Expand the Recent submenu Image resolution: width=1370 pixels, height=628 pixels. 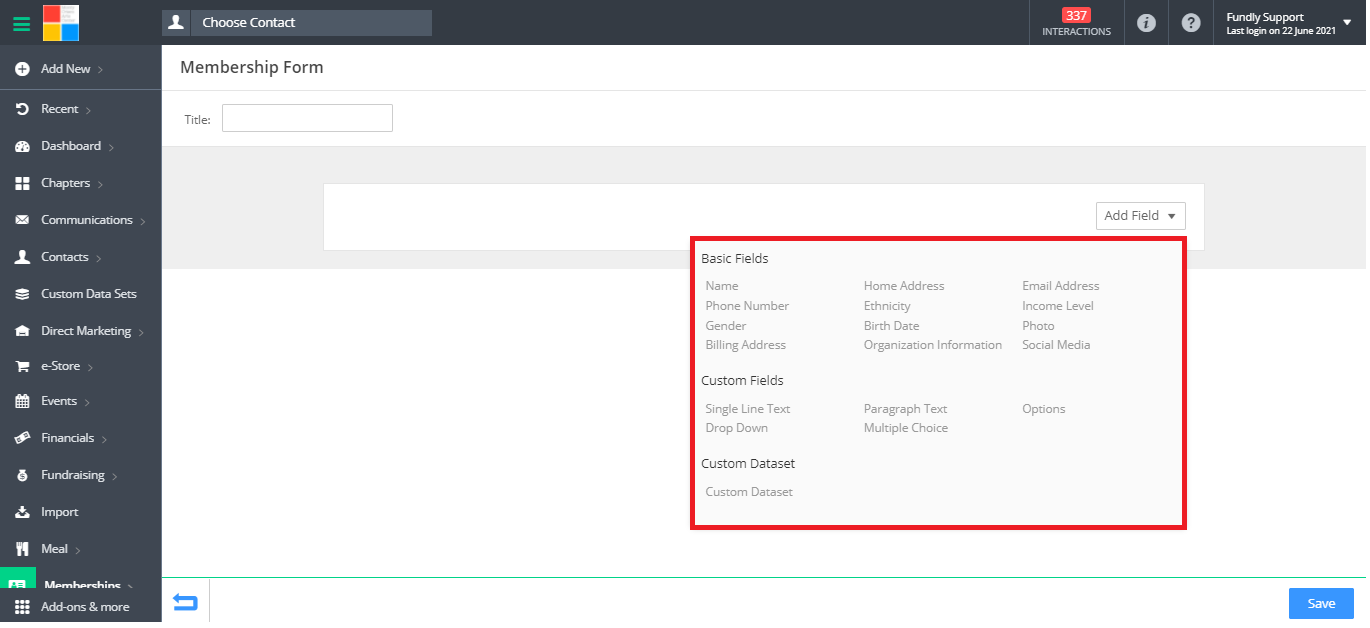coord(88,110)
